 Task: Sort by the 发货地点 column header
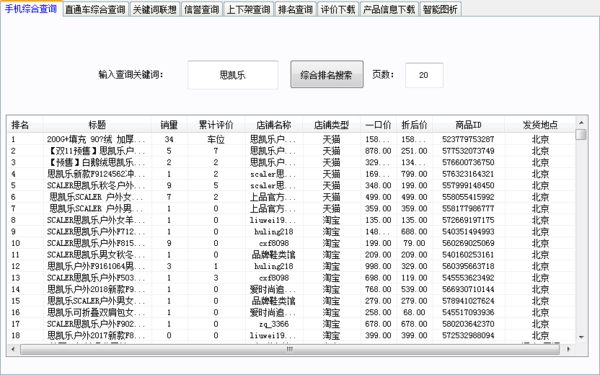540,125
